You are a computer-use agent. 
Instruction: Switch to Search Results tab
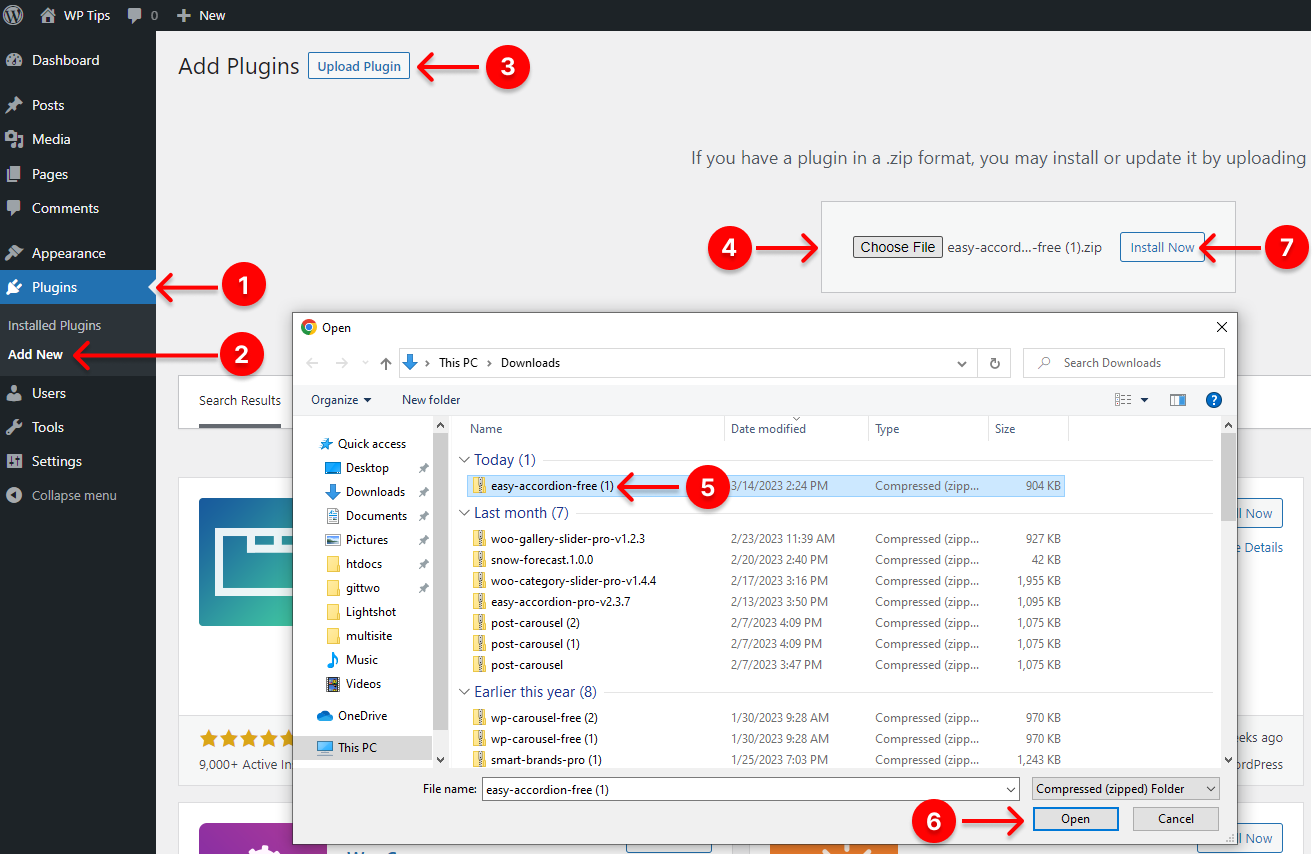240,401
